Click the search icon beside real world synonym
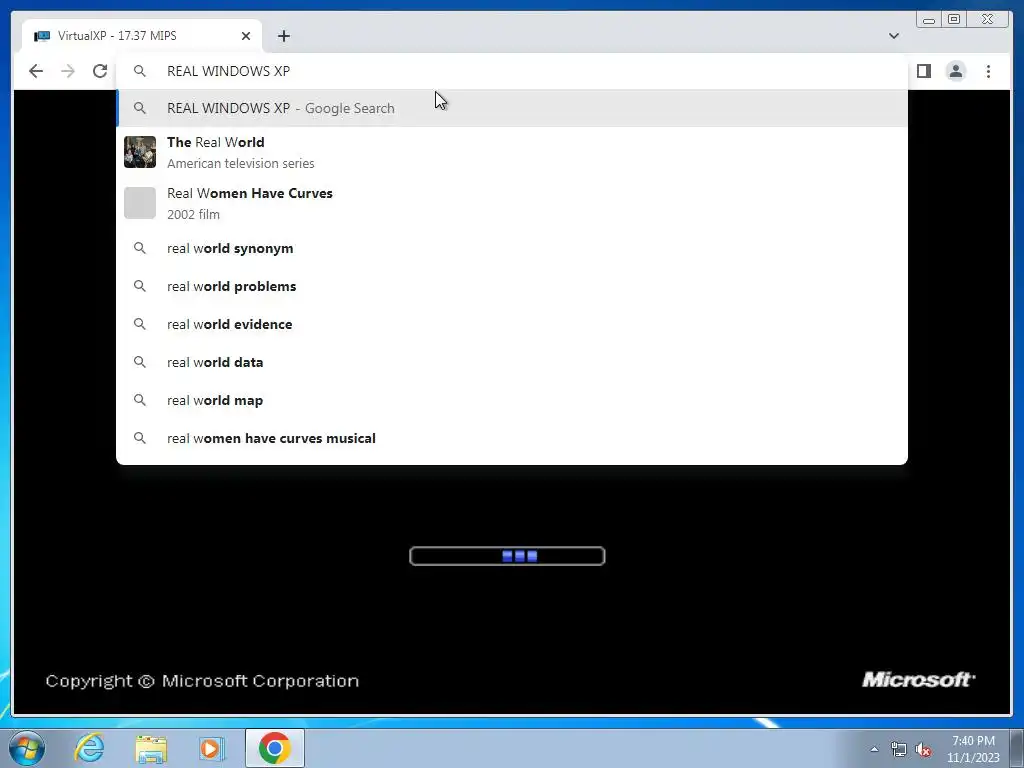Image resolution: width=1024 pixels, height=768 pixels. coord(140,248)
